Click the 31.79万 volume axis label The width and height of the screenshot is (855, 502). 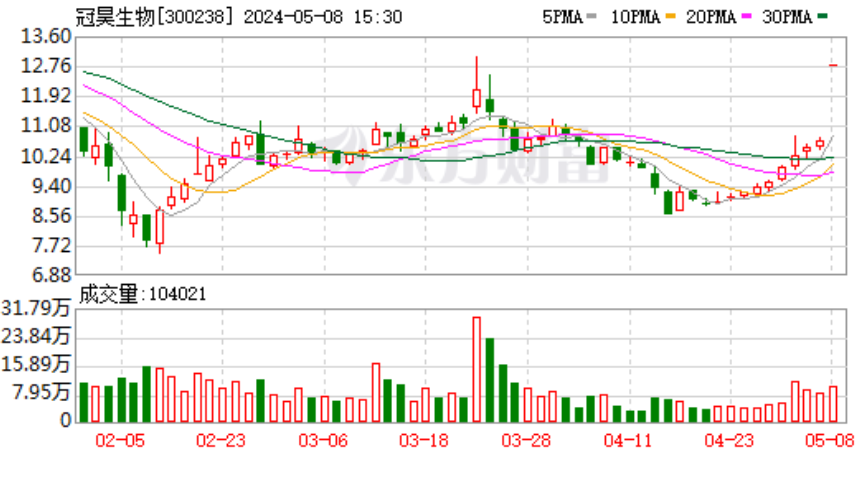tap(36, 309)
